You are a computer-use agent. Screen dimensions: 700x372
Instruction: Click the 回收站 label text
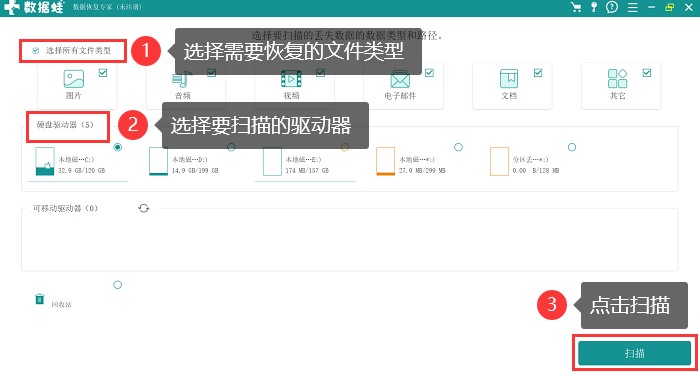pos(62,305)
